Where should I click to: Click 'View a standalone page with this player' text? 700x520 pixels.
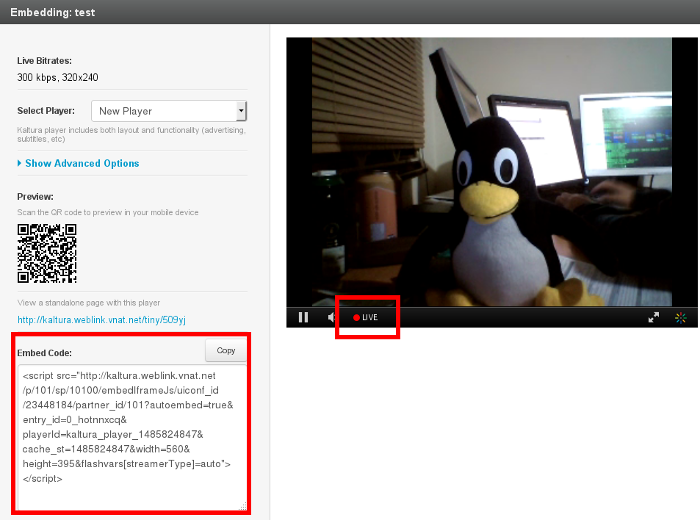(x=88, y=303)
